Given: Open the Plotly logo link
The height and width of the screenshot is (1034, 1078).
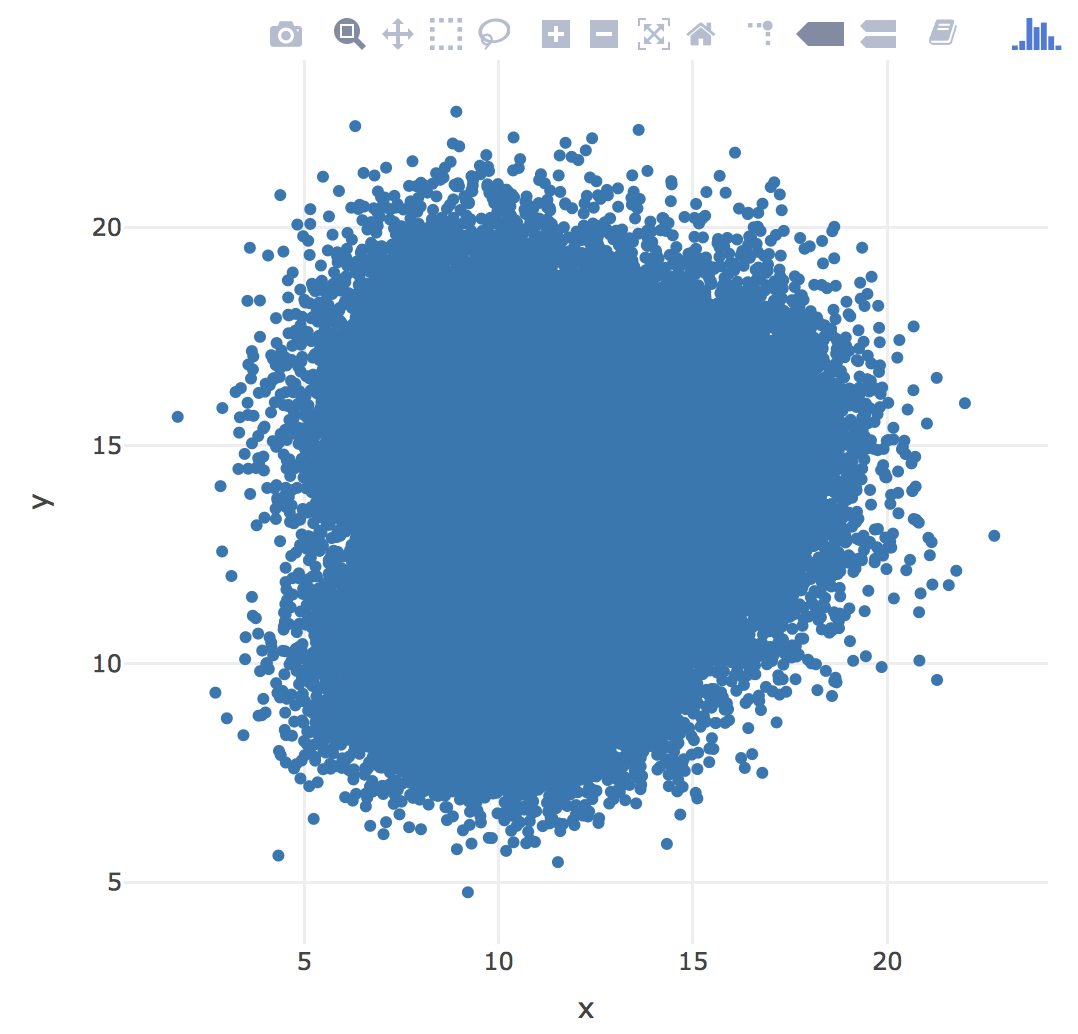Looking at the screenshot, I should click(x=1036, y=35).
